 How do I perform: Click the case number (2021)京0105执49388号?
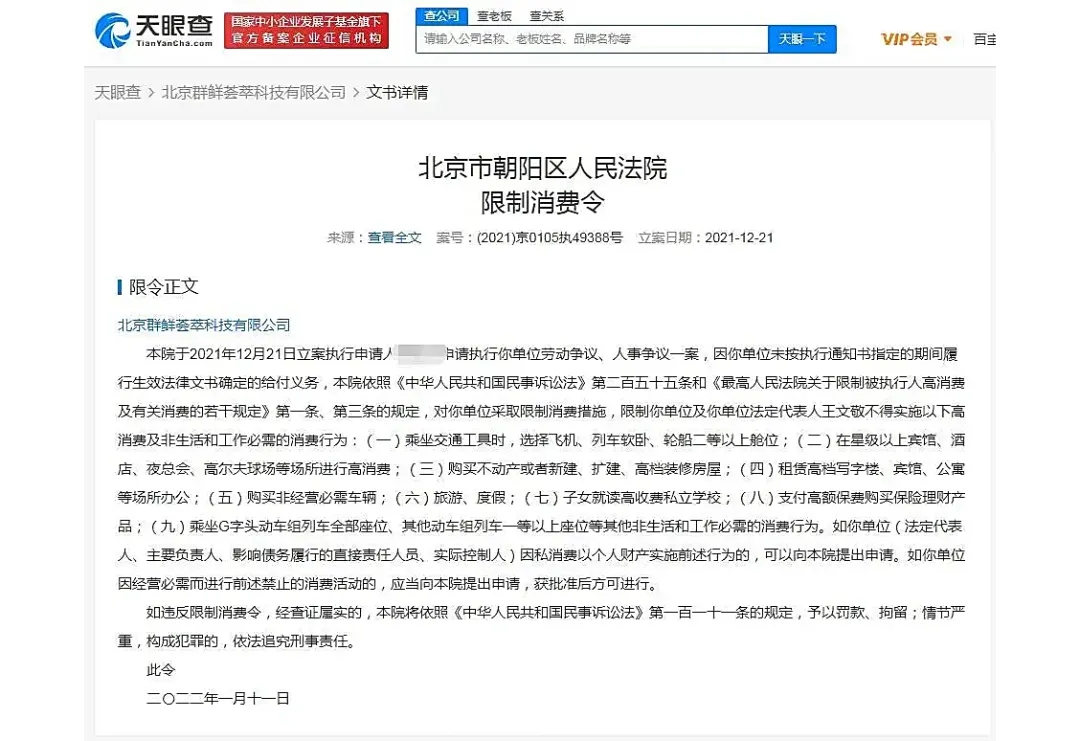click(550, 238)
